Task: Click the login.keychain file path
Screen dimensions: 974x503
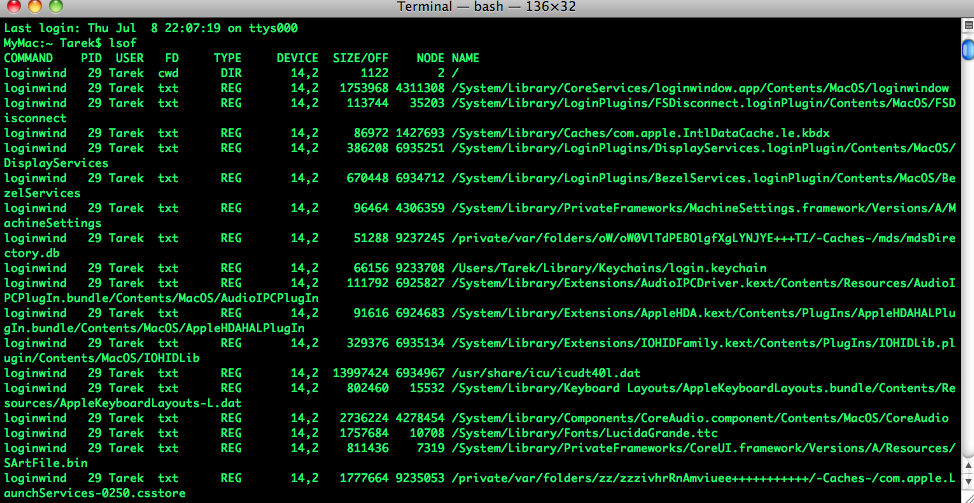Action: pyautogui.click(x=609, y=268)
